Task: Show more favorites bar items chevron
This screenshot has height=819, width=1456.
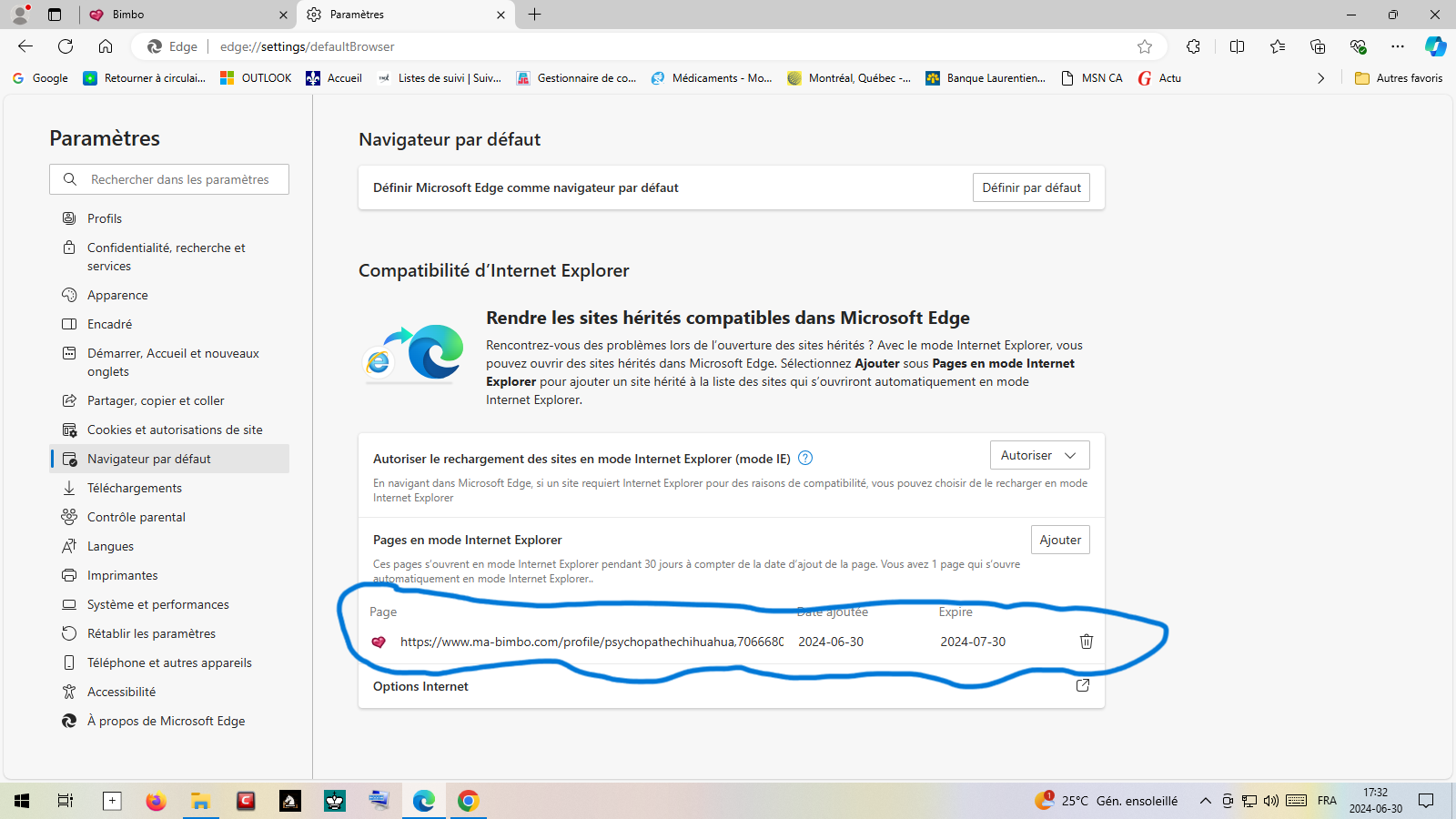Action: point(1320,78)
